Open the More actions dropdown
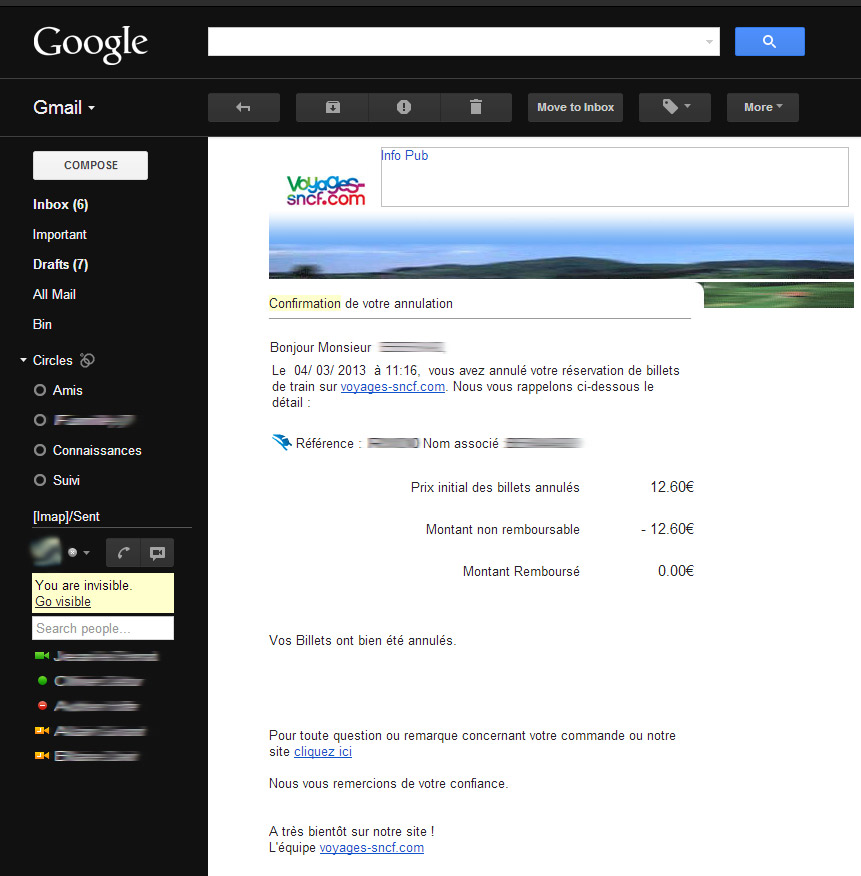The width and height of the screenshot is (861, 876). (x=762, y=107)
